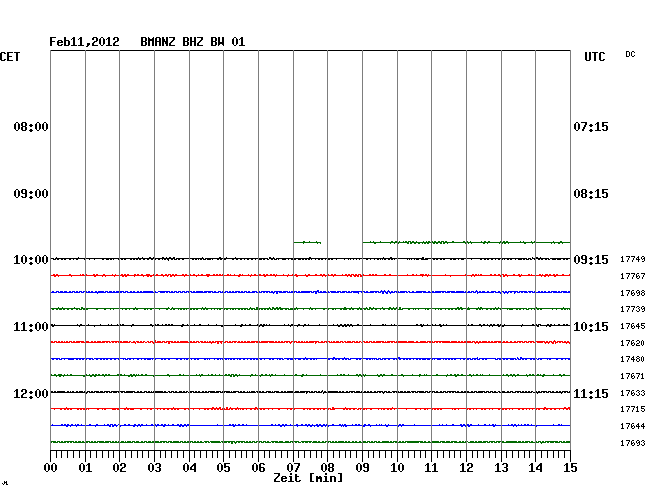Screen dimensions: 650x494
Task: Select the 08:15 UTC time label
Action: coord(591,194)
